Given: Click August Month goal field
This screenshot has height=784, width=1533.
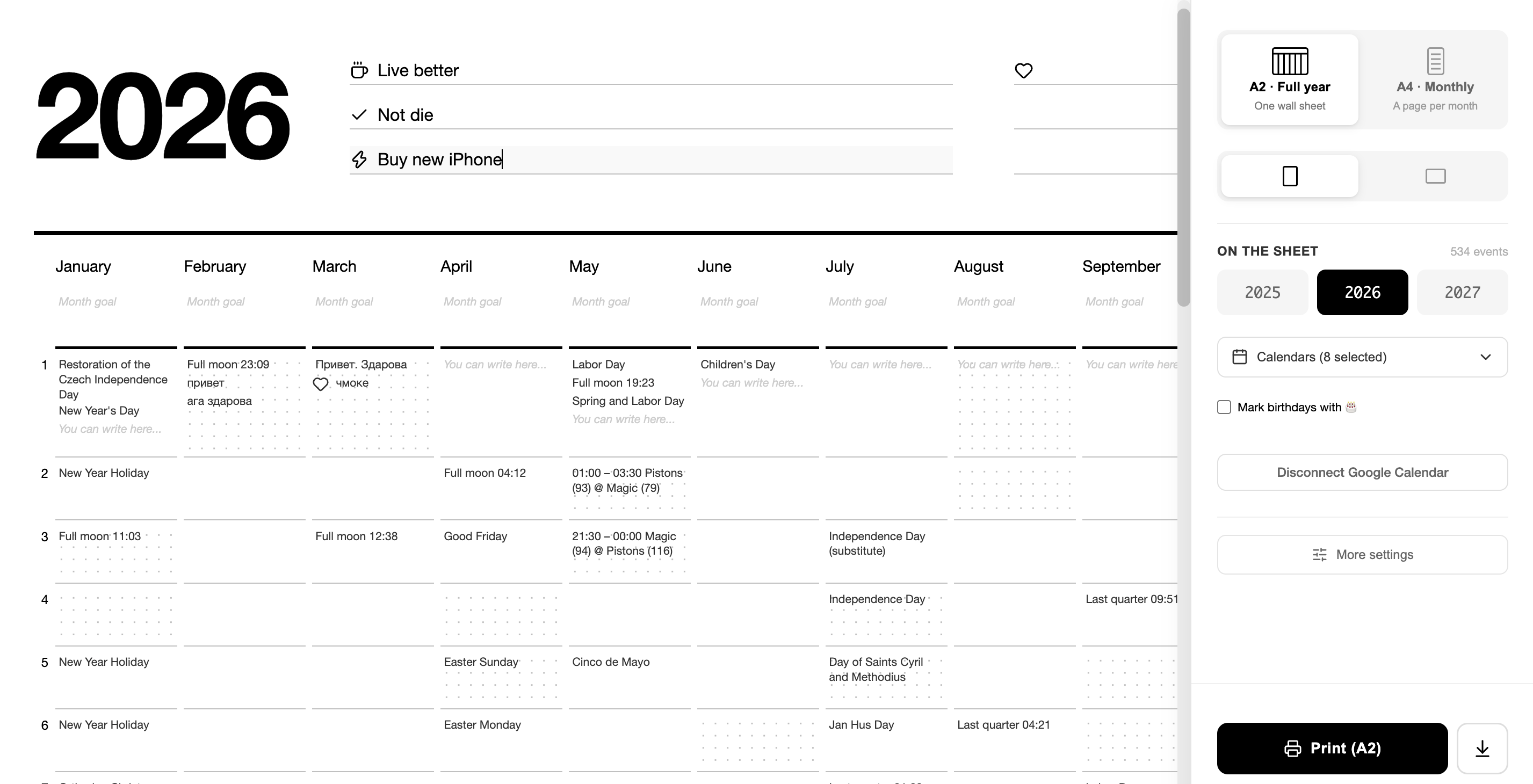Looking at the screenshot, I should [x=1015, y=302].
